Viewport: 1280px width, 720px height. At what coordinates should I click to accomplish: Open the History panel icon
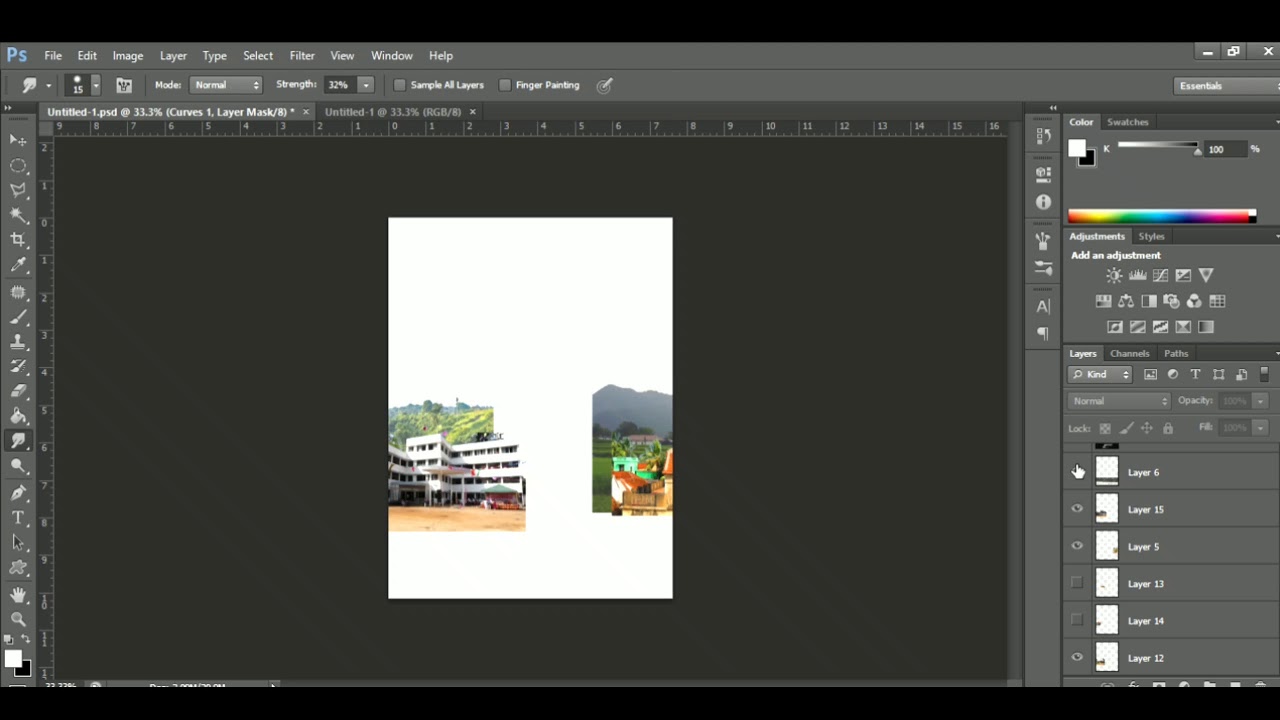1043,136
